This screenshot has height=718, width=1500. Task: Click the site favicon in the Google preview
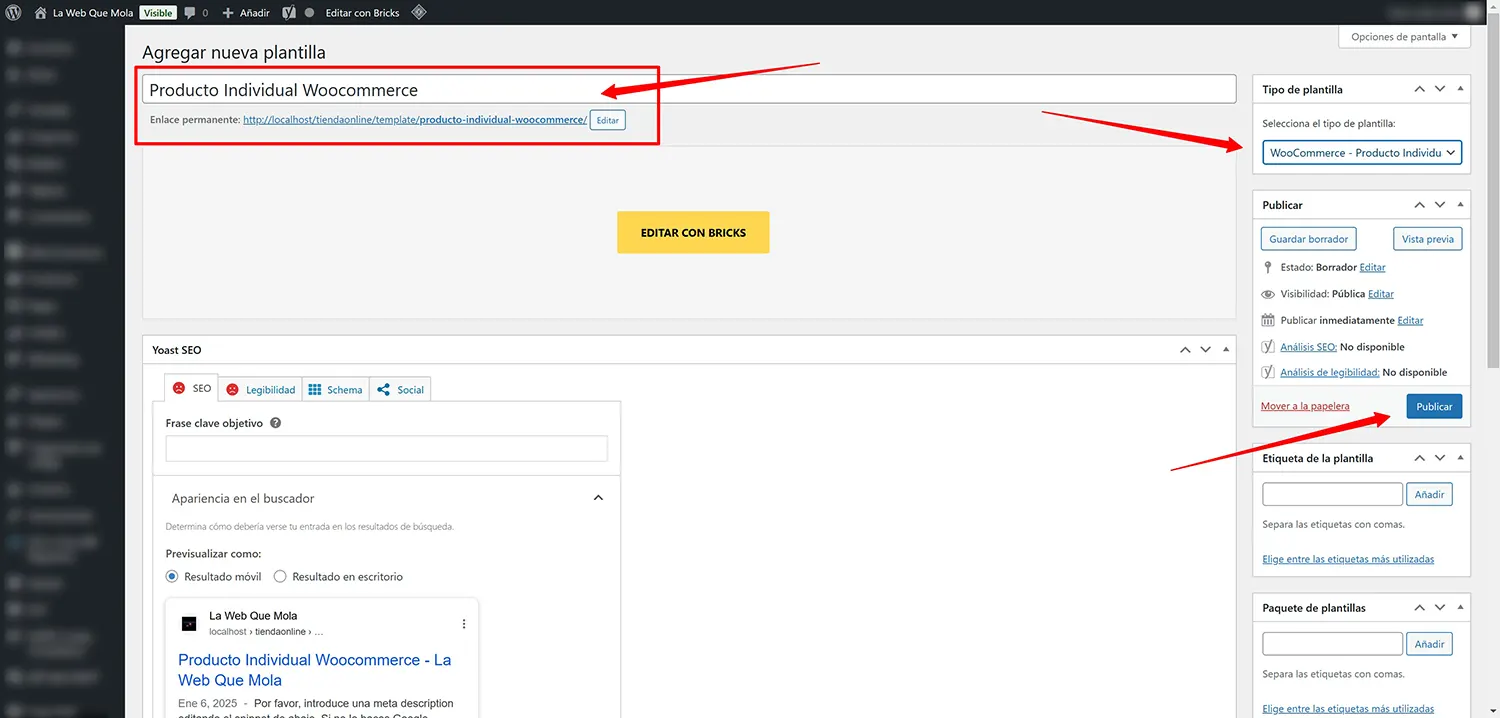pos(189,624)
